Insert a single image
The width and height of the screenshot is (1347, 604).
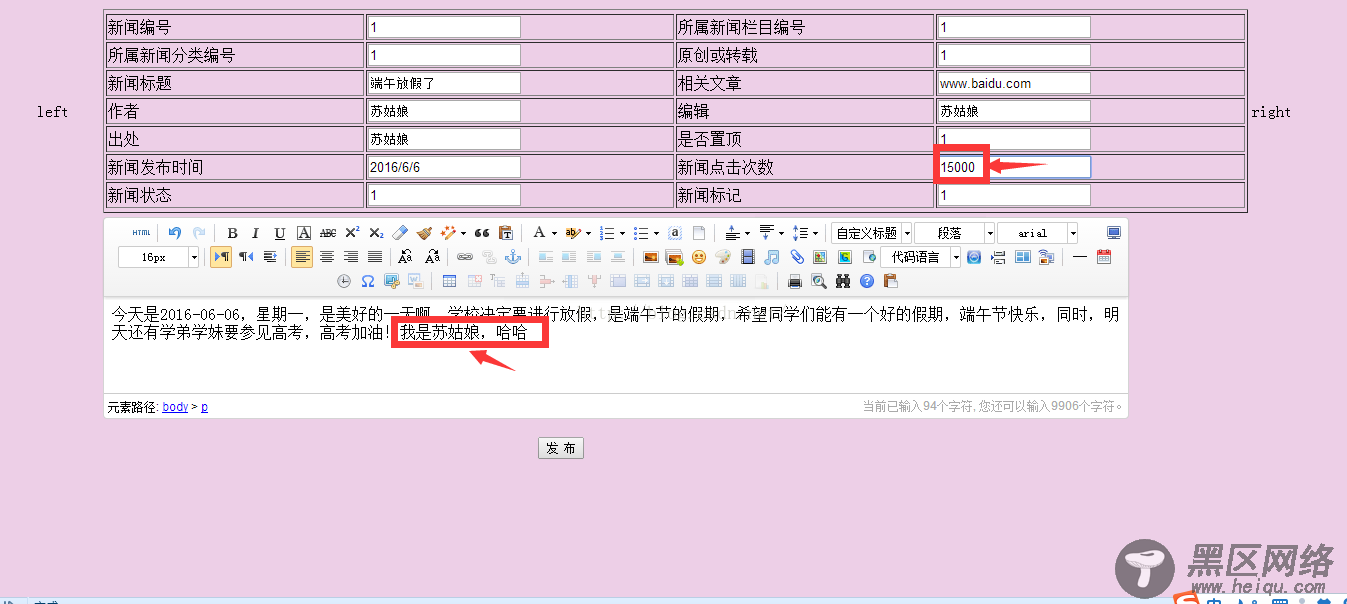coord(651,257)
